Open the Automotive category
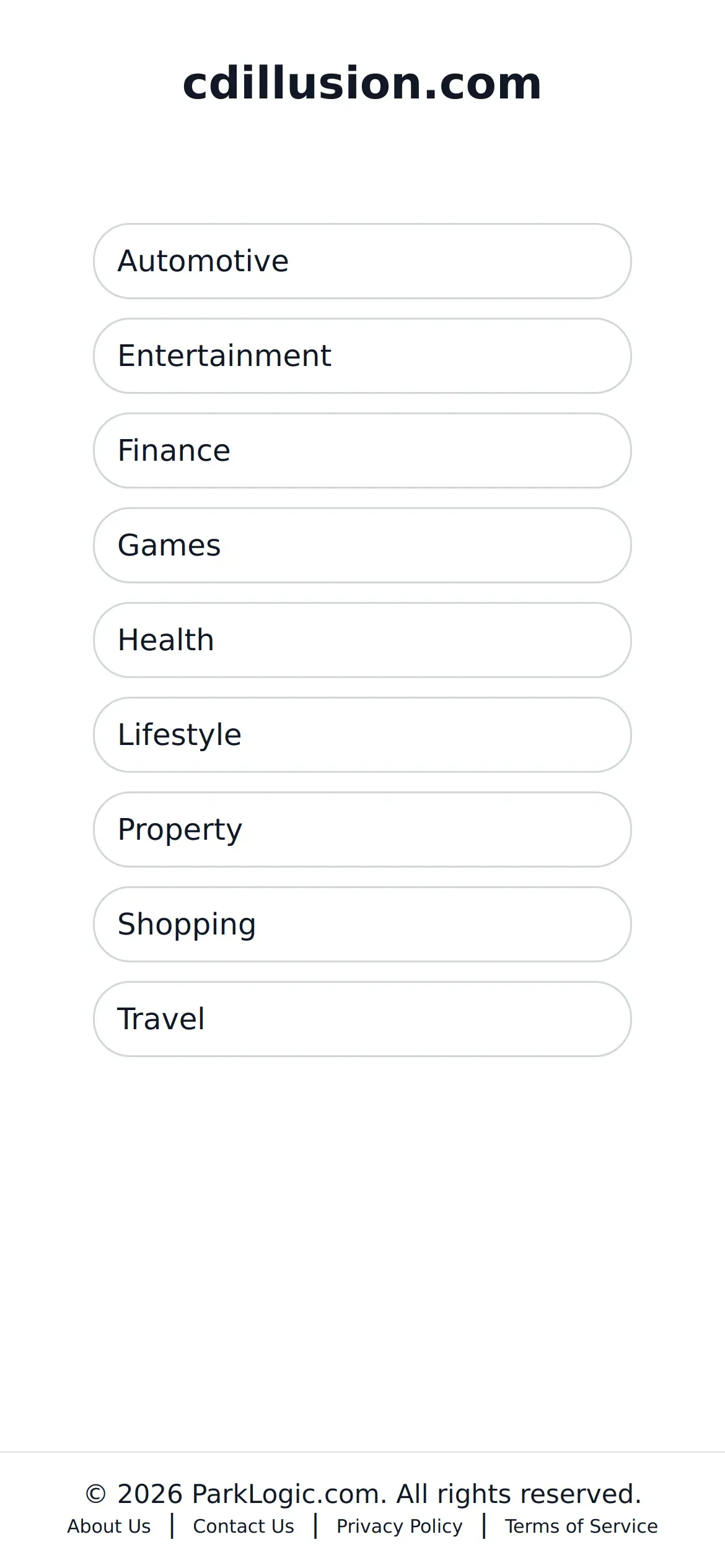 pos(362,261)
